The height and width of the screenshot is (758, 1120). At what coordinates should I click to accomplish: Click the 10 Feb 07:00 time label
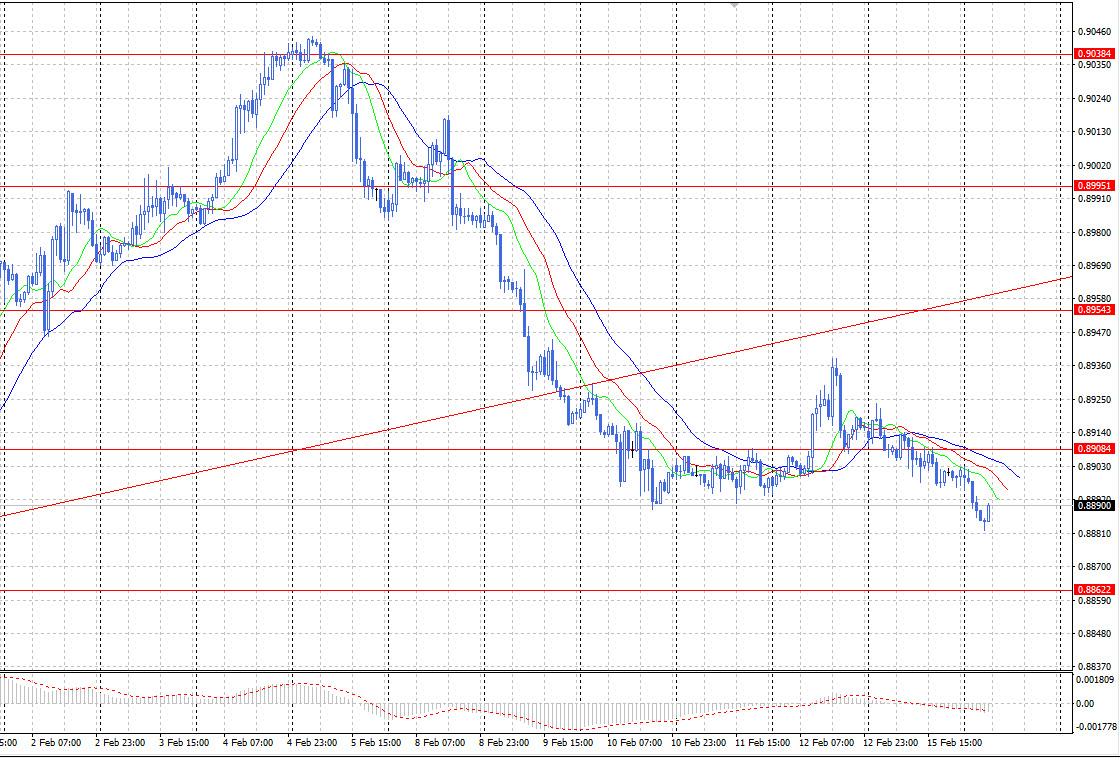point(635,742)
